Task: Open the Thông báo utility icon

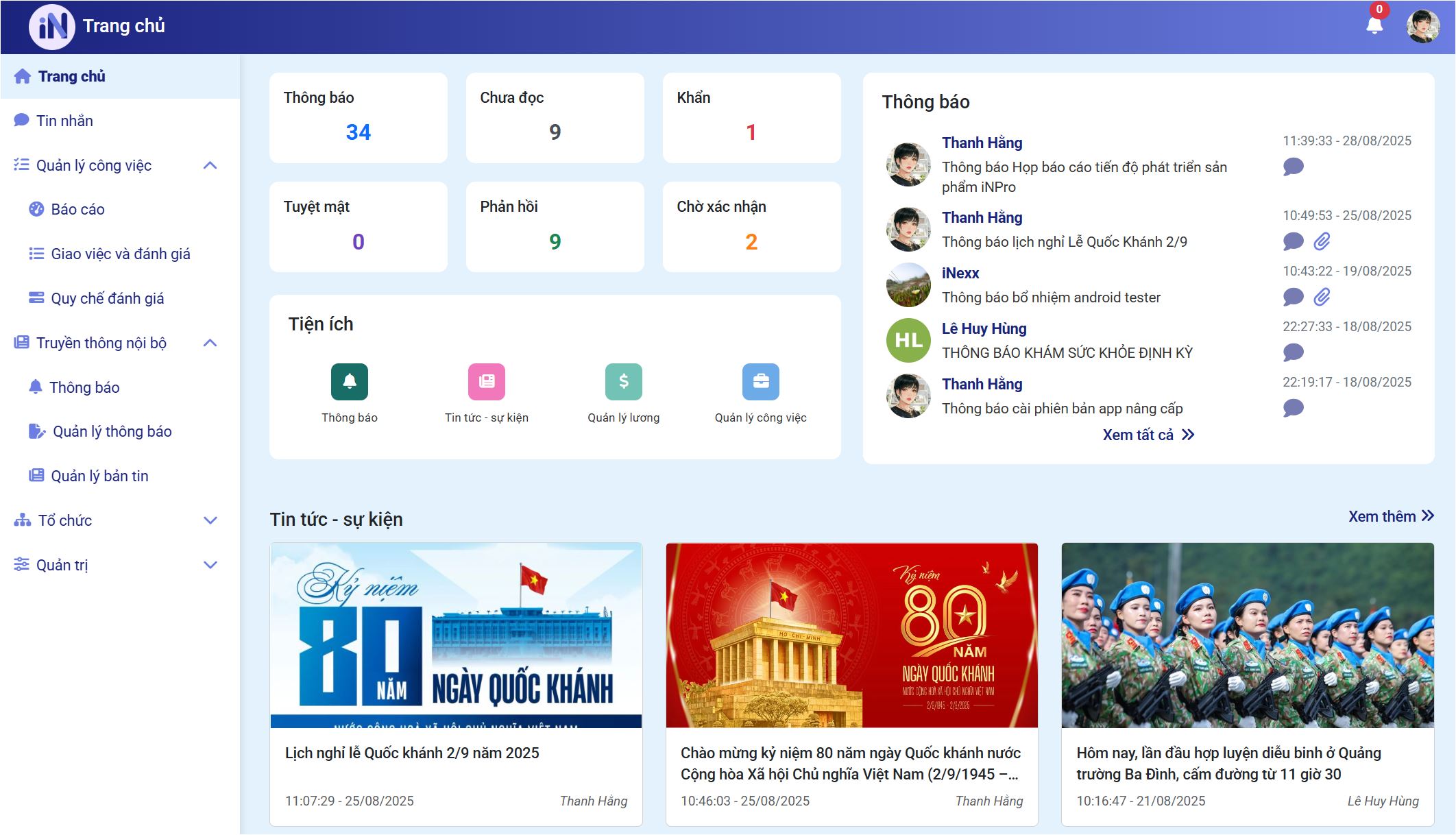Action: (349, 382)
